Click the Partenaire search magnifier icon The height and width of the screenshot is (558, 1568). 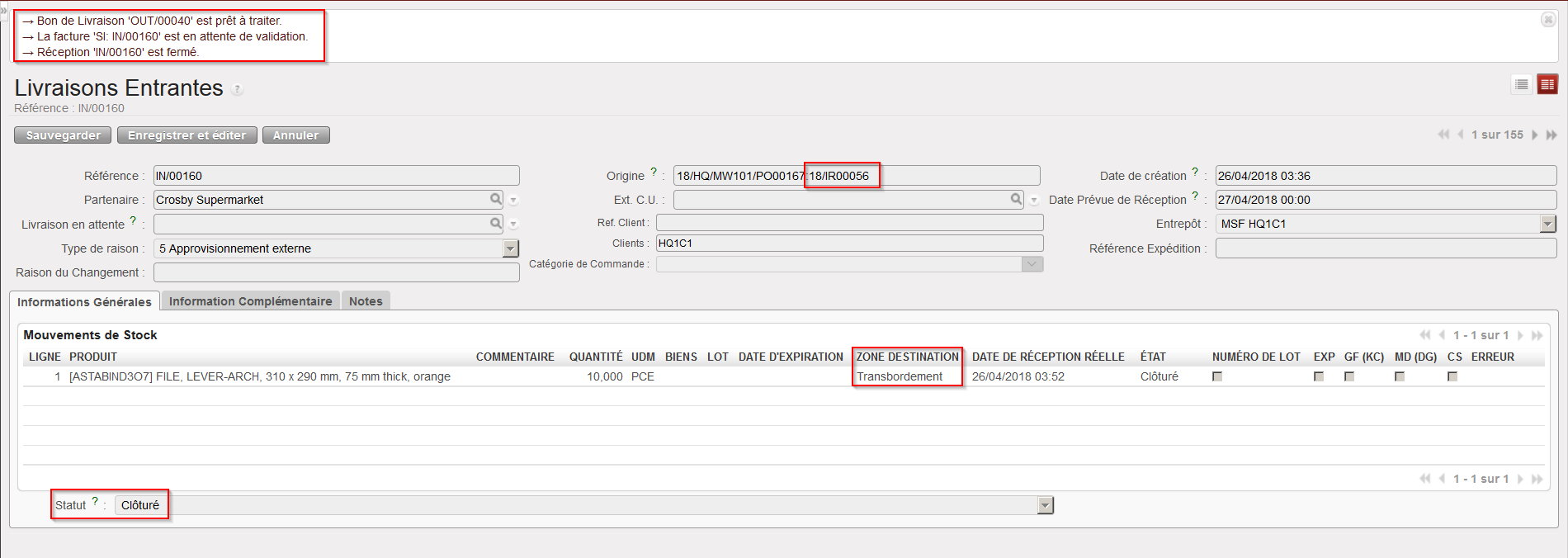coord(496,199)
